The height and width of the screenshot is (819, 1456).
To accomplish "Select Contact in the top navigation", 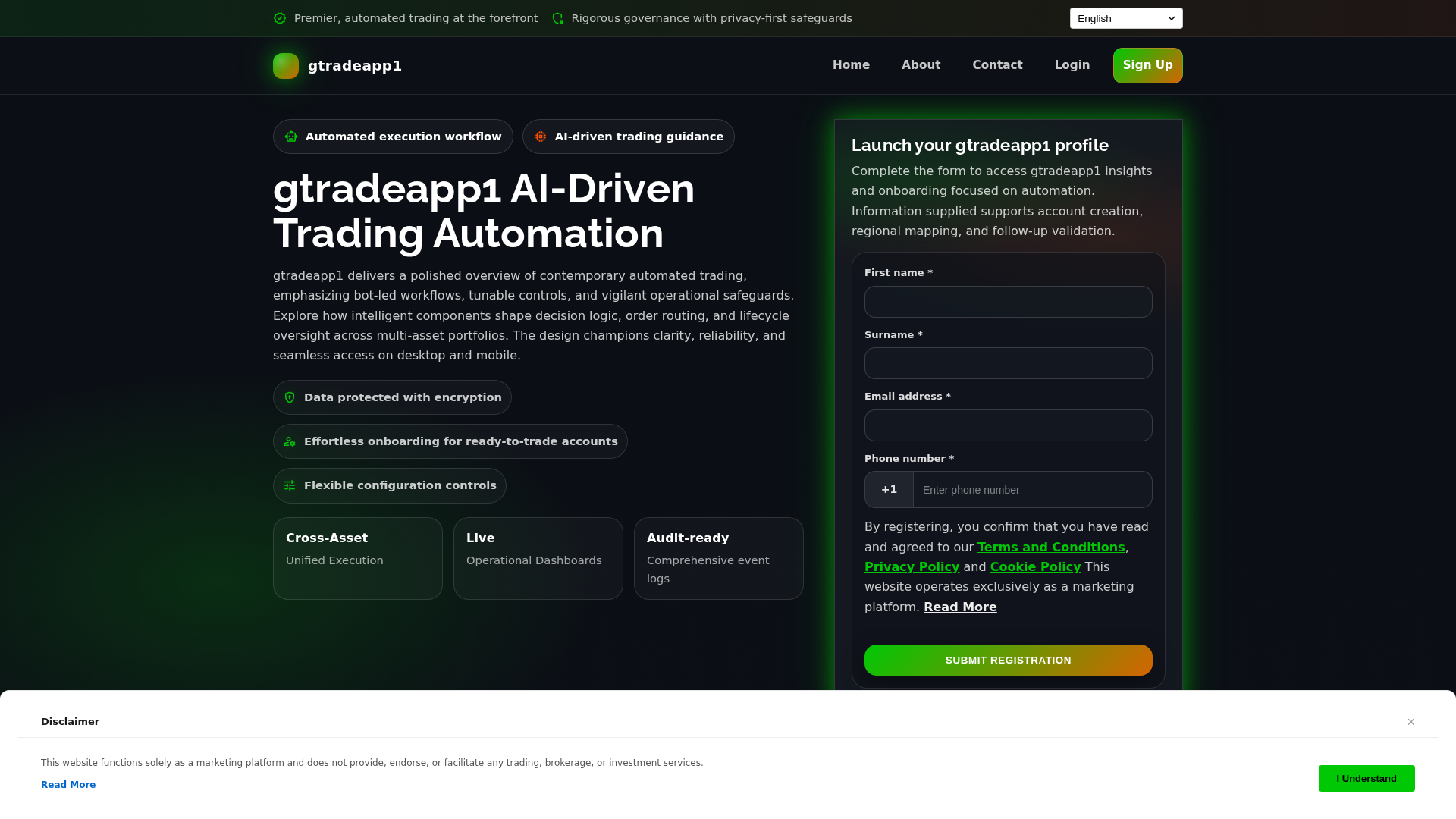I will pos(997,65).
